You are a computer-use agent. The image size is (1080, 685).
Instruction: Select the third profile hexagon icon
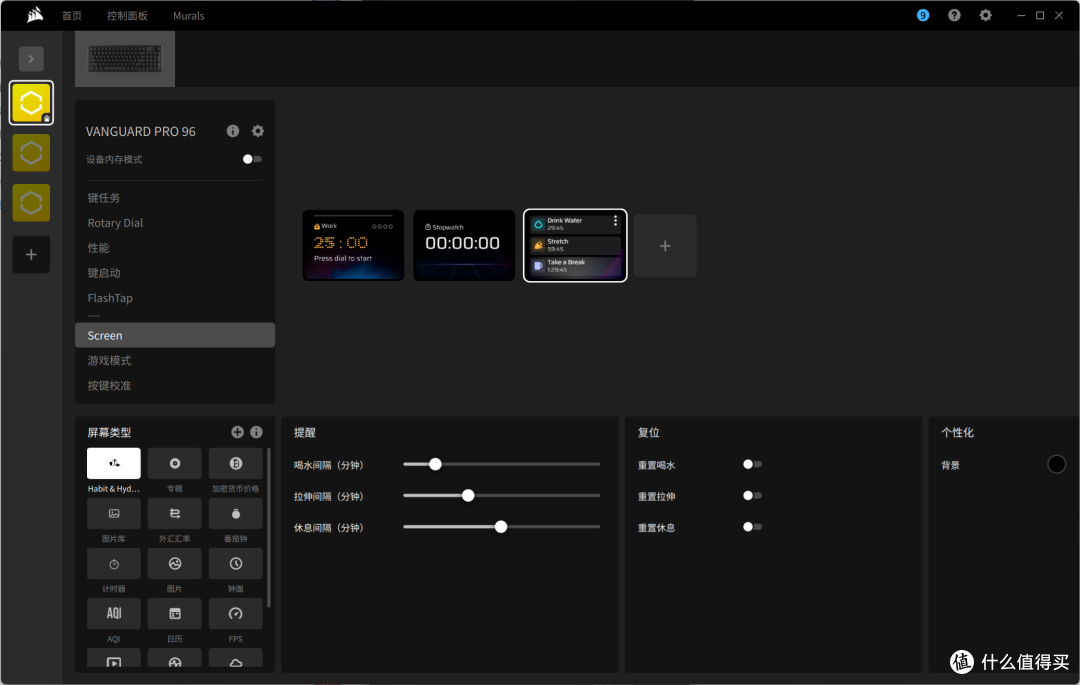tap(31, 203)
